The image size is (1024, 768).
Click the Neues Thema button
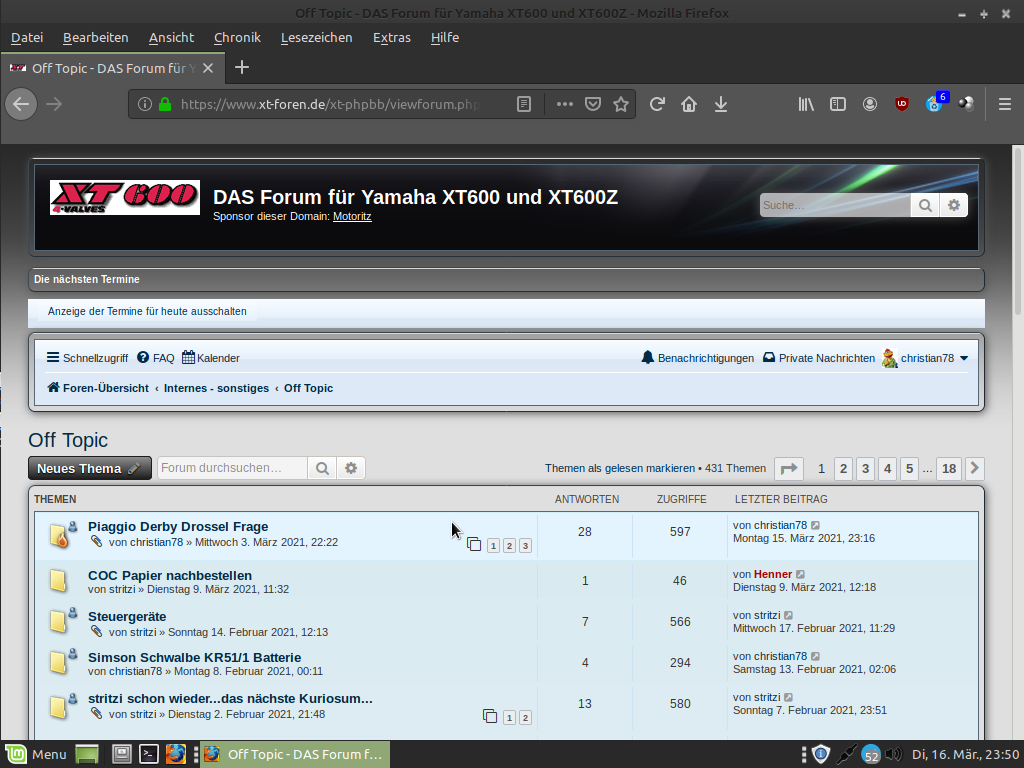click(x=89, y=468)
